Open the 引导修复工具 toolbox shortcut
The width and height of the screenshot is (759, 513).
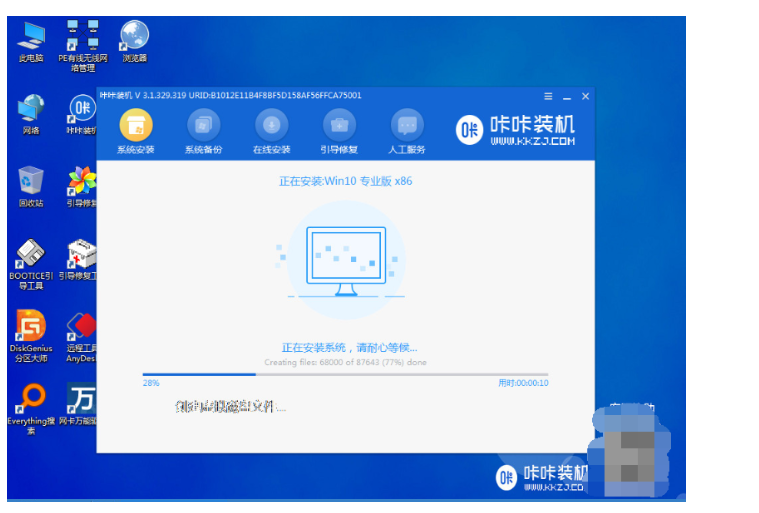click(x=78, y=259)
